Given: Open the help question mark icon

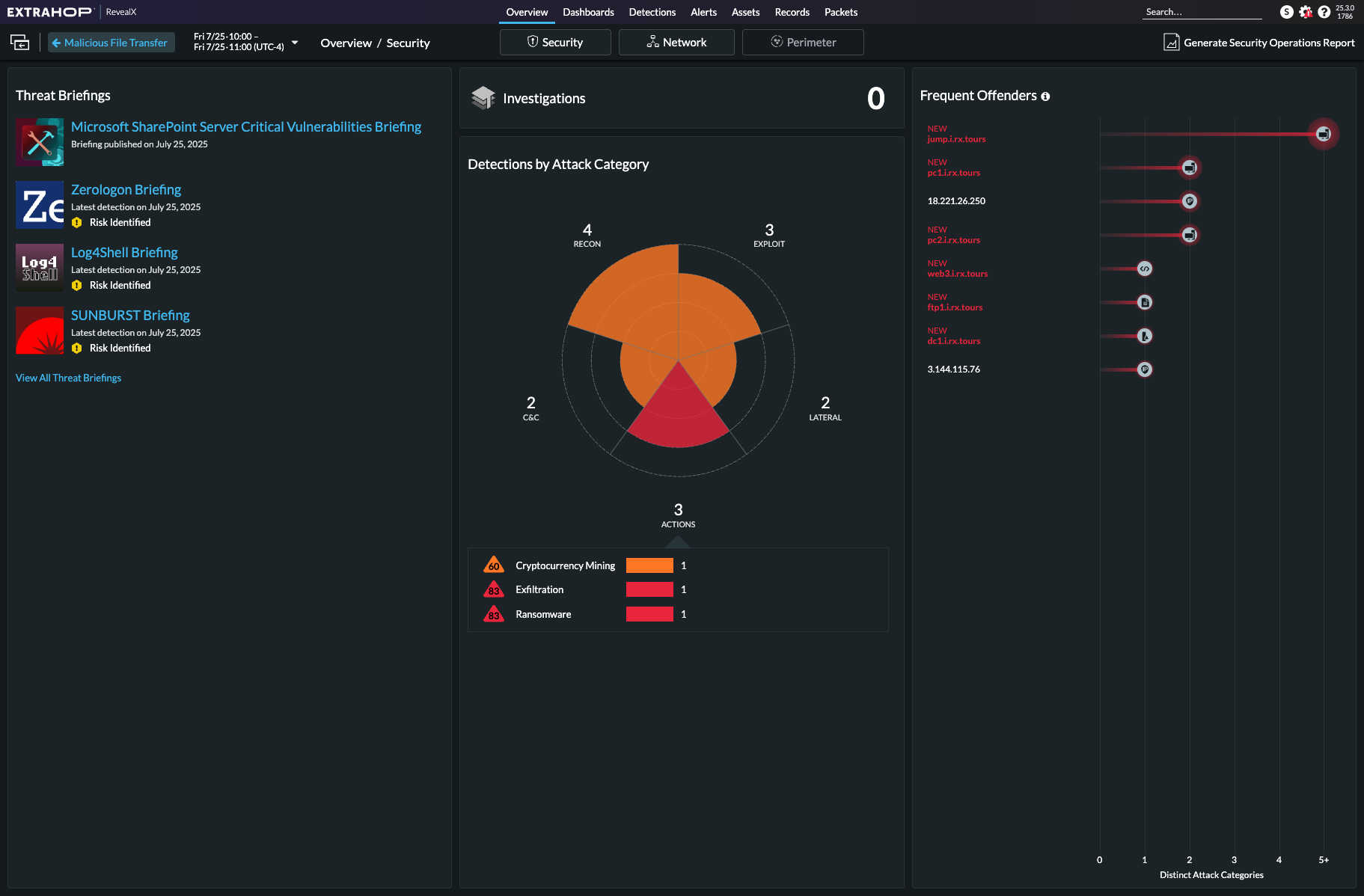Looking at the screenshot, I should pos(1324,12).
